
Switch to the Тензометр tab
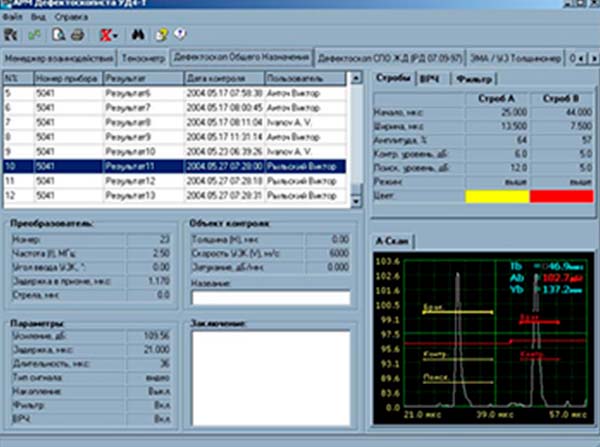(x=141, y=58)
